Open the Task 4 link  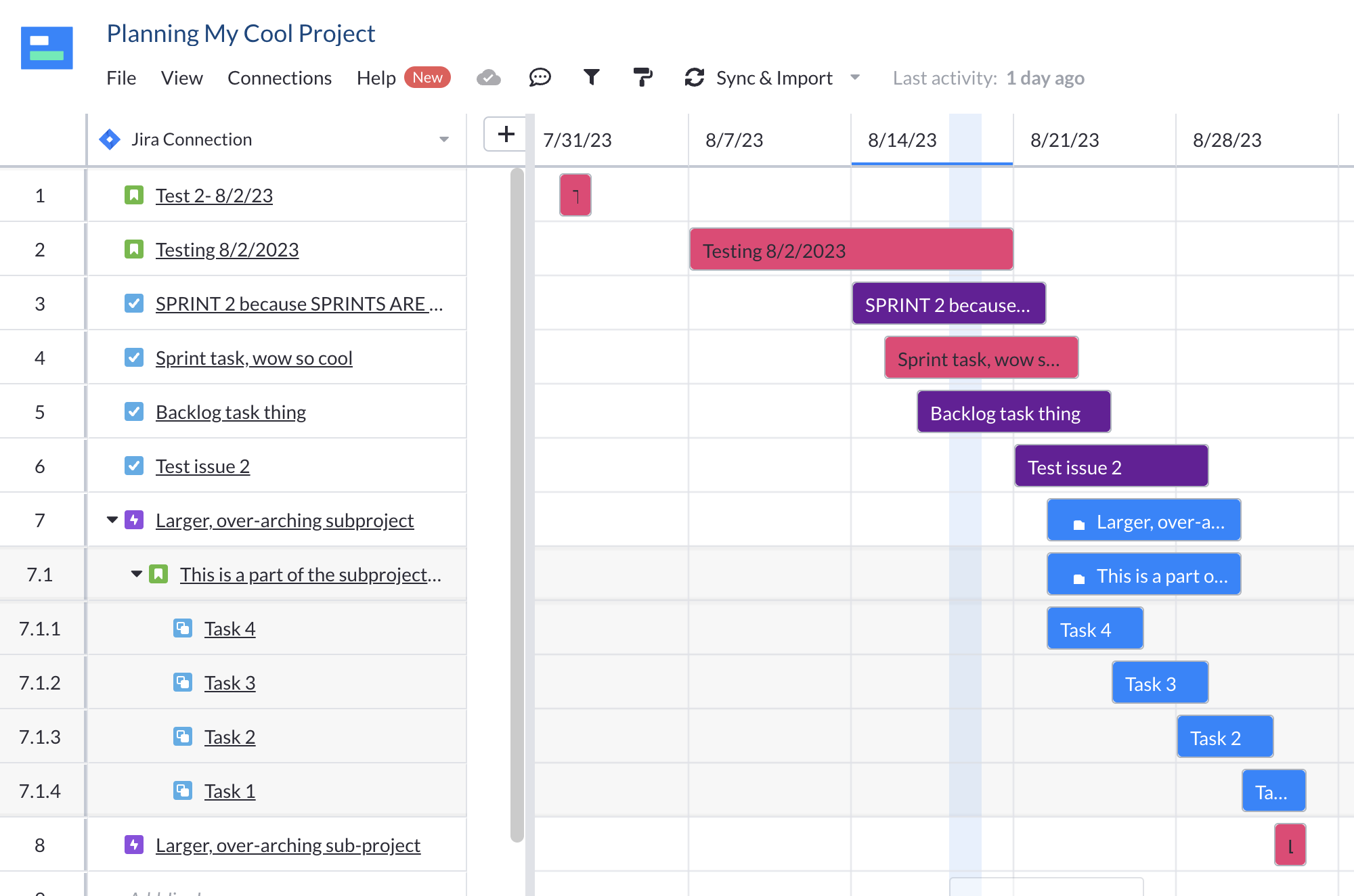[230, 628]
